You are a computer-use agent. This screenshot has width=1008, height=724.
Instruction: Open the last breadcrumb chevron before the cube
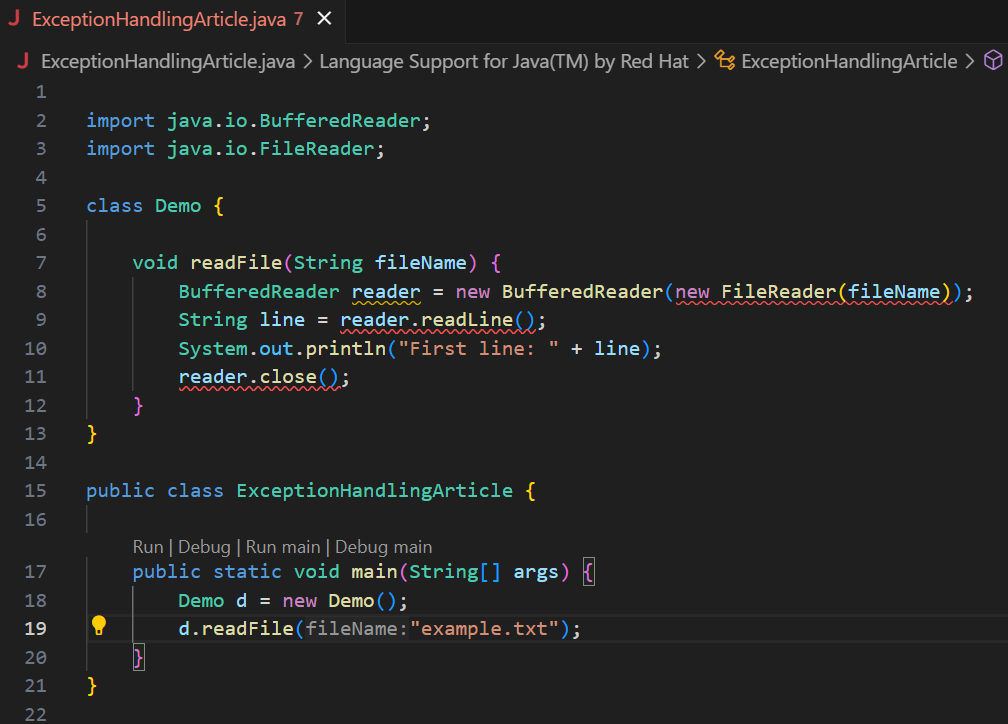point(969,61)
